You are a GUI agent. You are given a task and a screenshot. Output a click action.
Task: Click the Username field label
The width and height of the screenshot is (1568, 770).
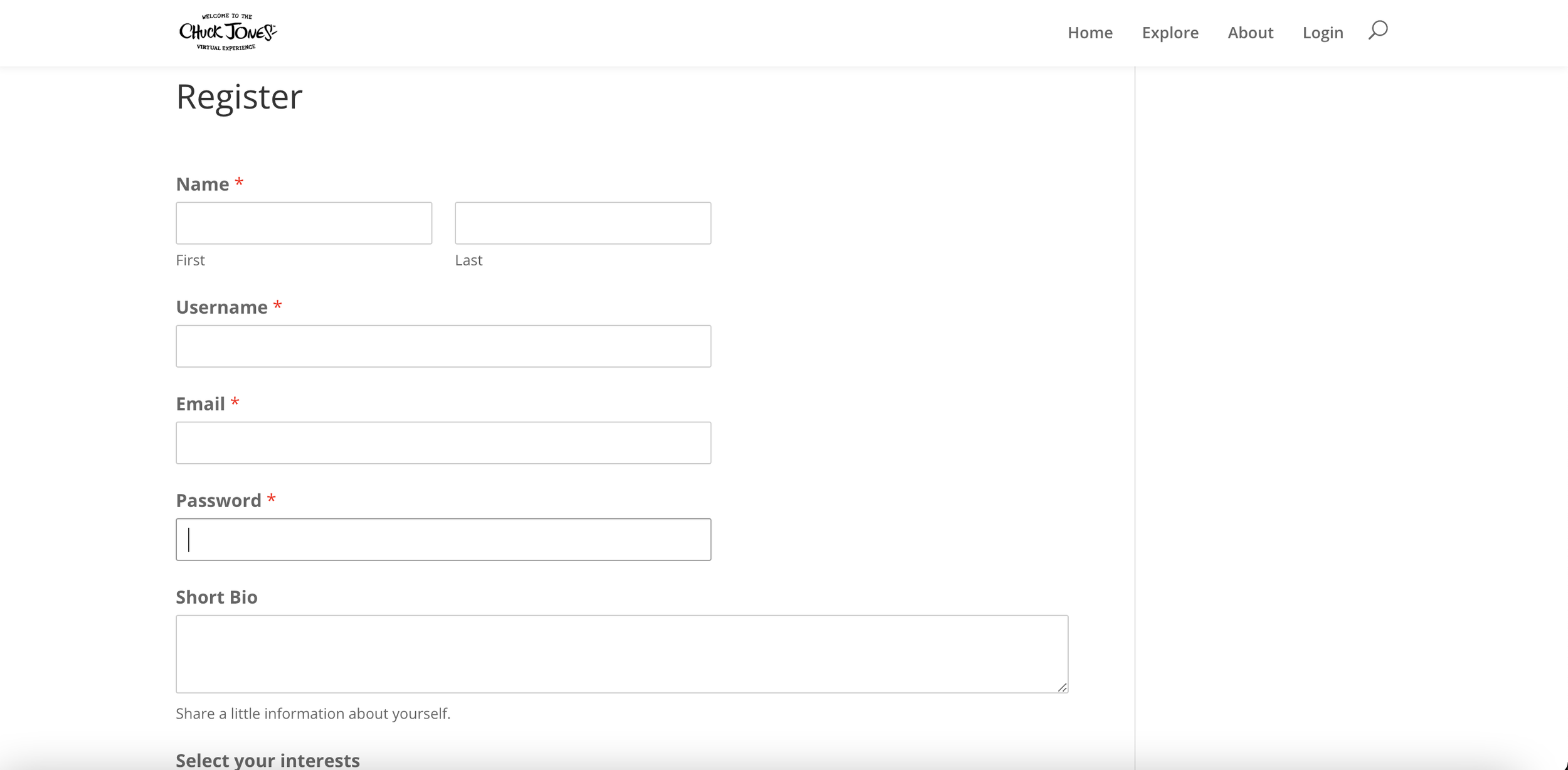[x=221, y=307]
